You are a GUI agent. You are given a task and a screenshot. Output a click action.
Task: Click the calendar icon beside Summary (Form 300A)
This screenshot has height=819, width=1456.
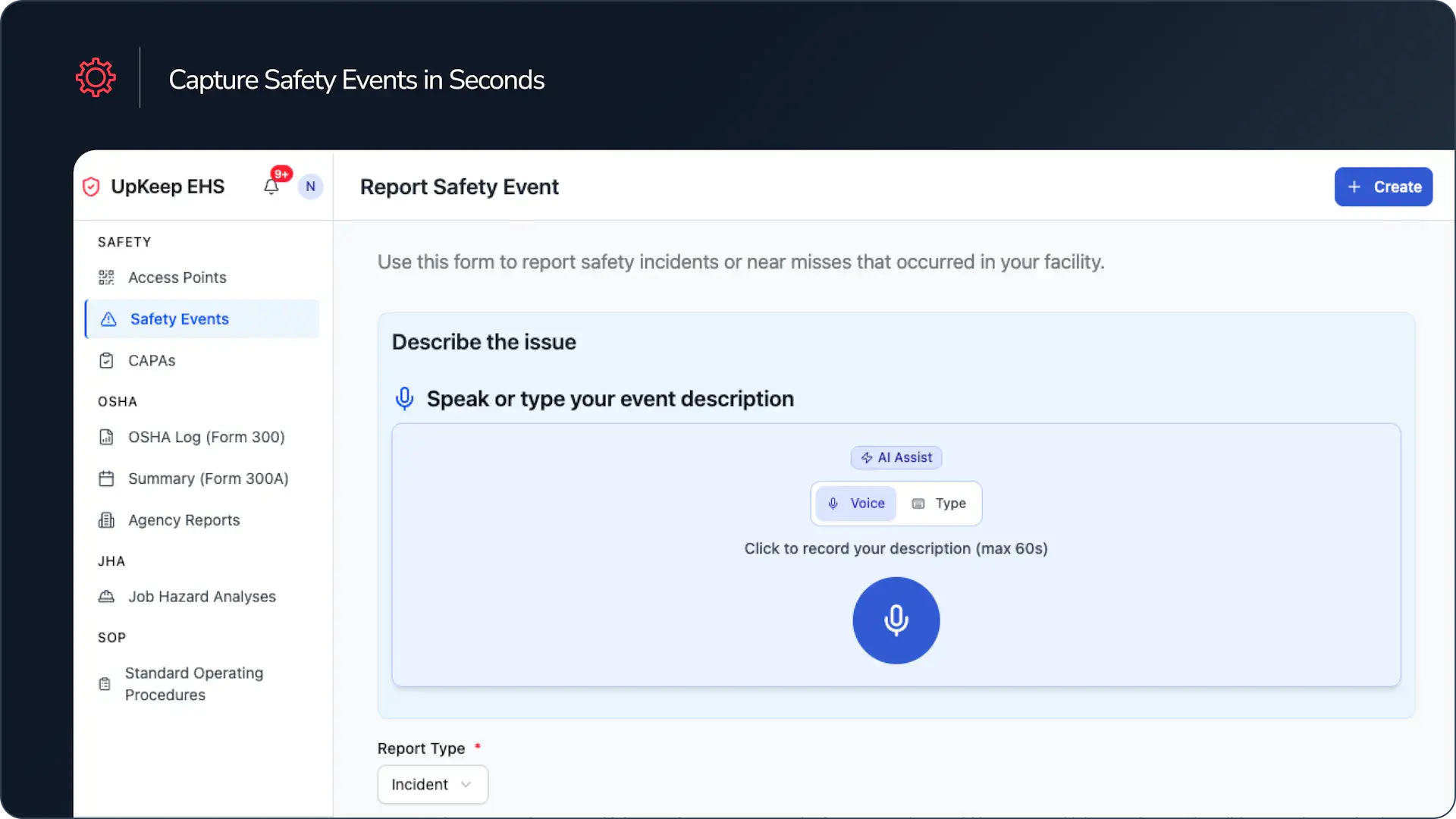click(107, 479)
